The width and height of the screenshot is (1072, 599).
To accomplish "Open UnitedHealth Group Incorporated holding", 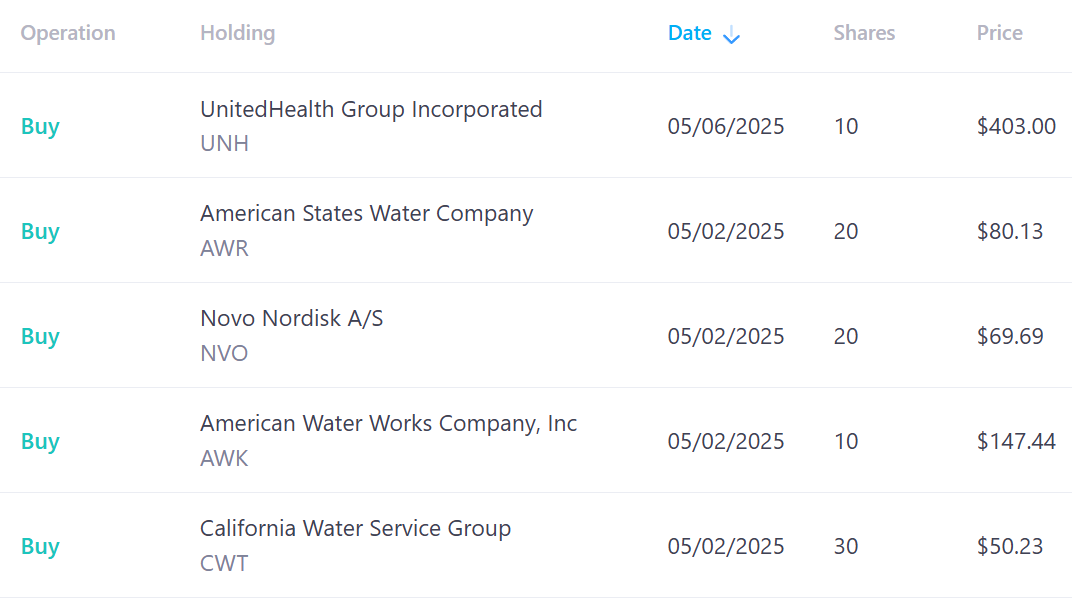I will [x=371, y=109].
